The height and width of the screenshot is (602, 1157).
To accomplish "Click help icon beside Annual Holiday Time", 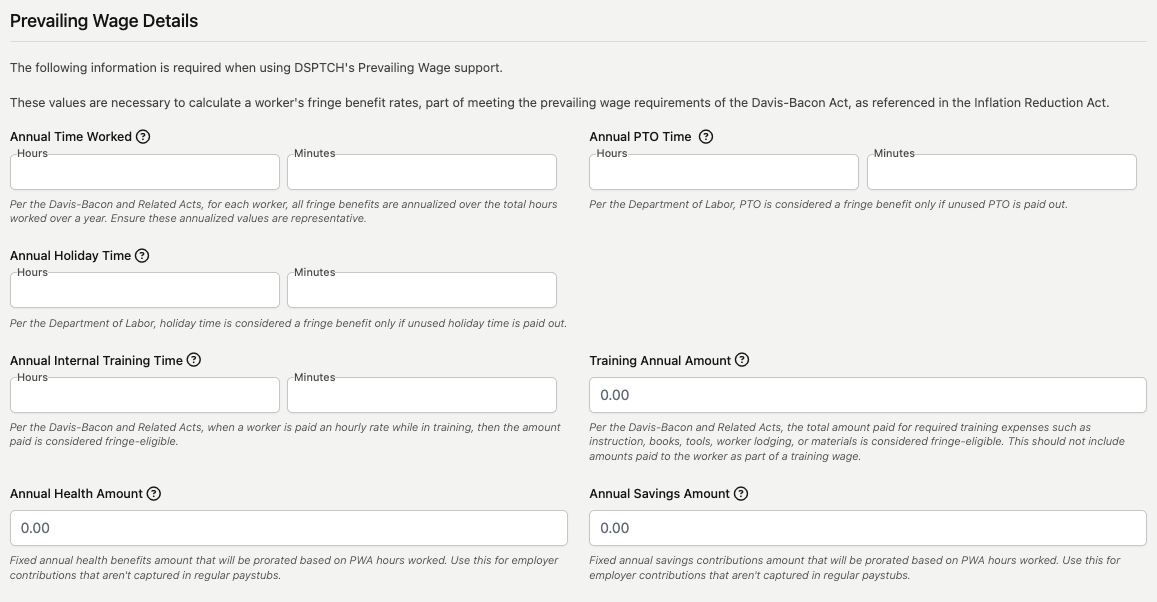I will click(x=142, y=256).
